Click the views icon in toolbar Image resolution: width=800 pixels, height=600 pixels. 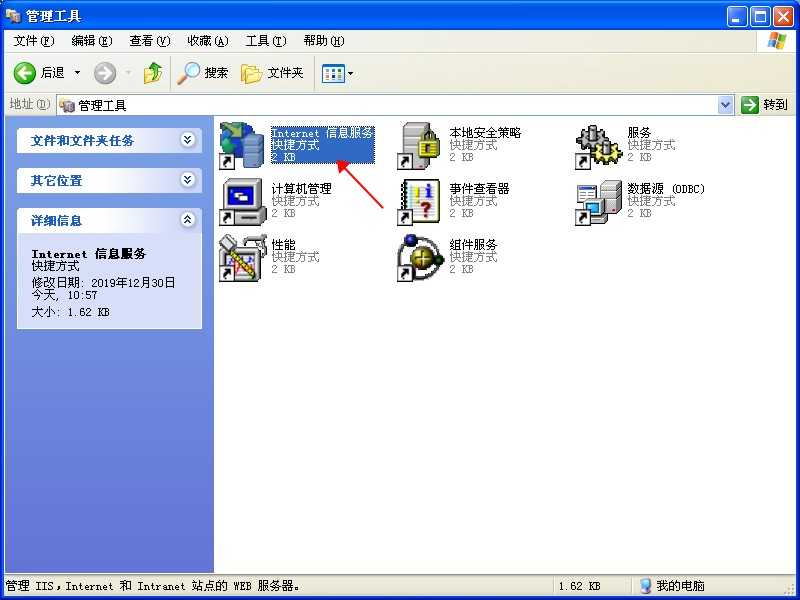point(334,74)
